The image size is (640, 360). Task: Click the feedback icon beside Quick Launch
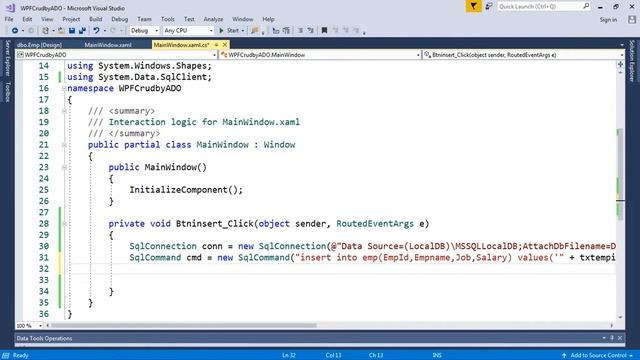[x=489, y=7]
